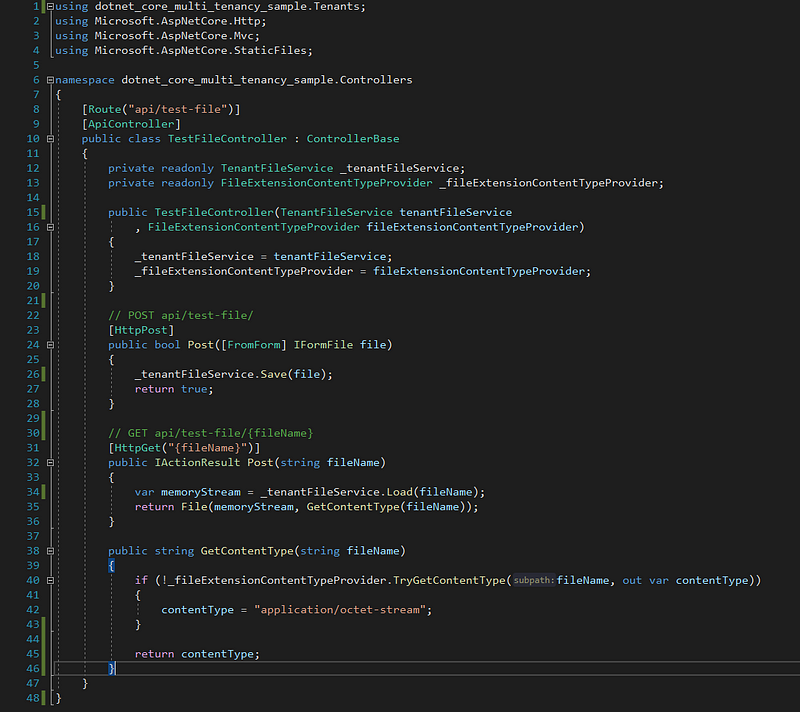Click the "application/octet-stream" string literal

(340, 610)
